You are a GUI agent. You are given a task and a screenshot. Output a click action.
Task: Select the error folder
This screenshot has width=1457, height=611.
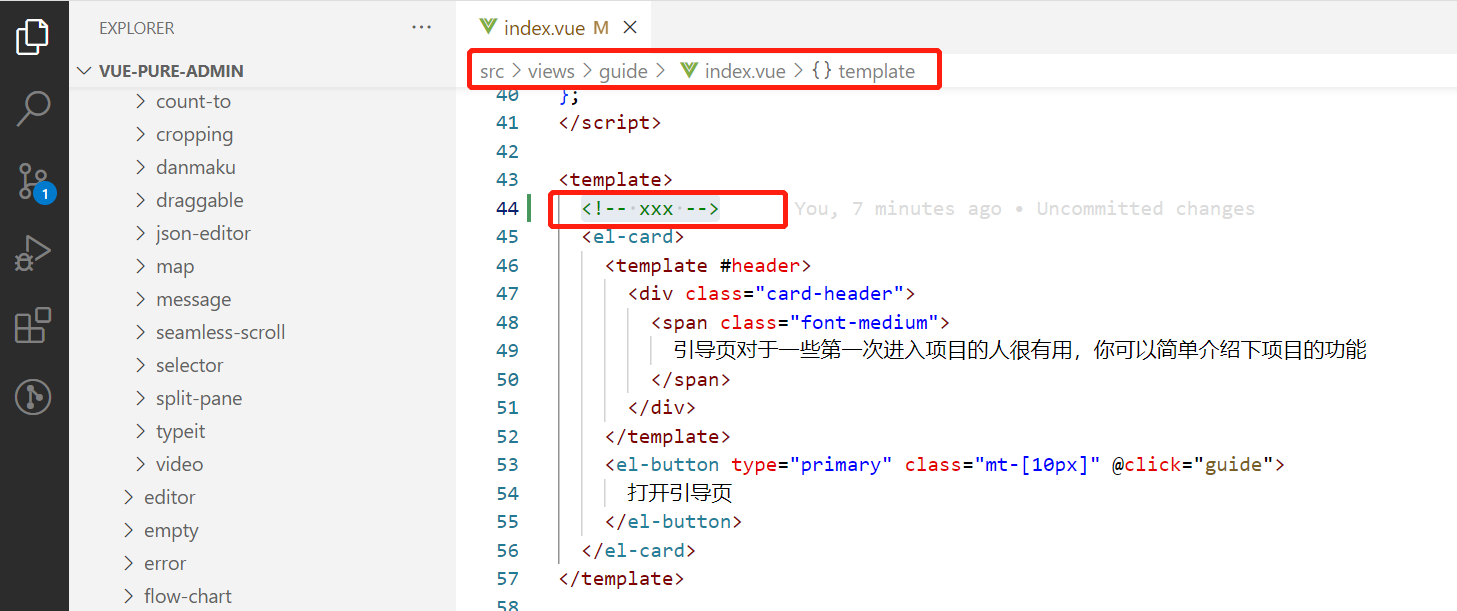pos(165,563)
